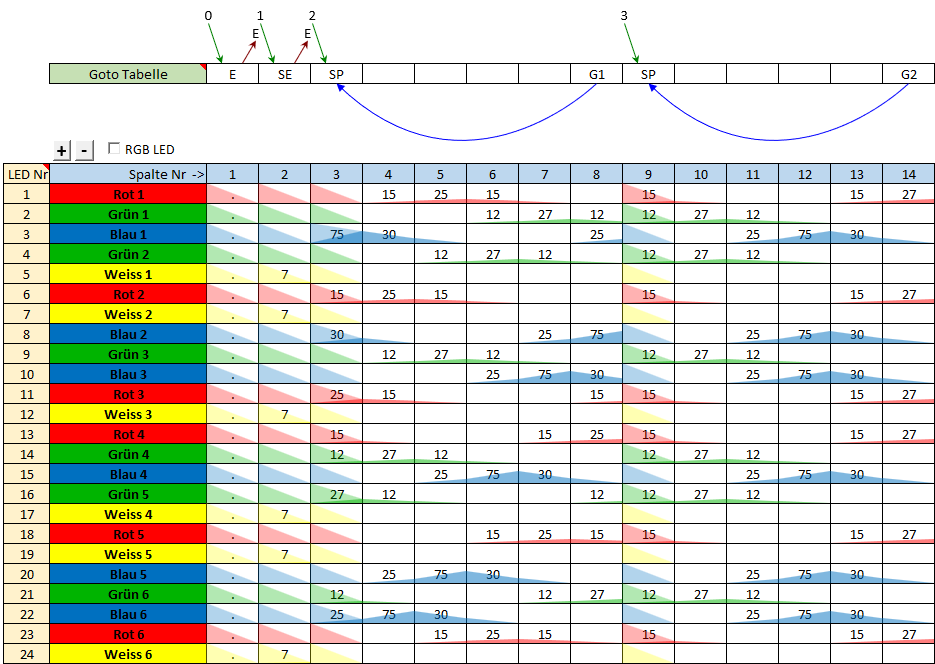This screenshot has width=935, height=664.
Task: Click the minus button above the table
Action: pos(85,150)
